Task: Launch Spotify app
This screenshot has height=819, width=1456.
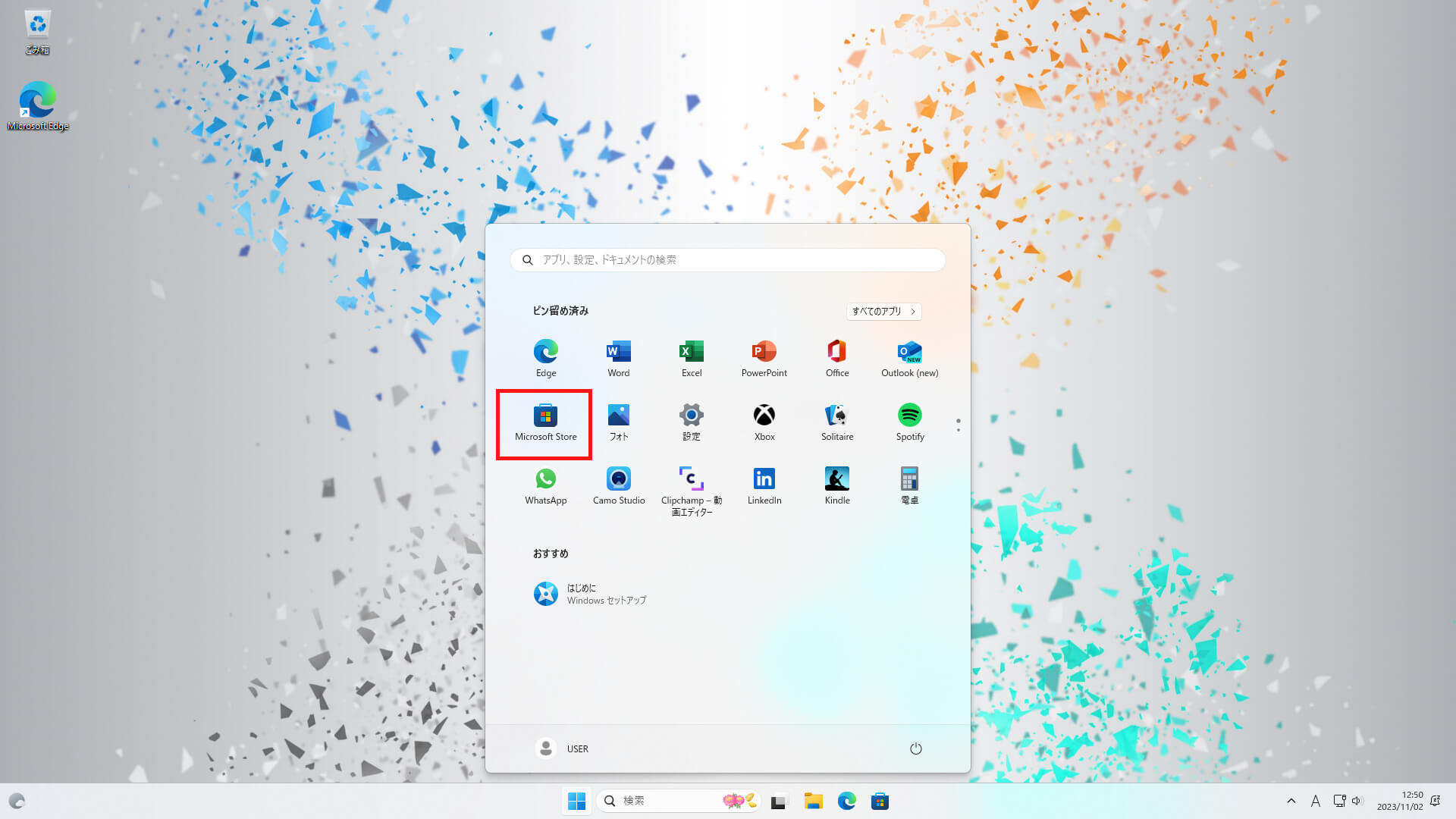Action: click(909, 422)
